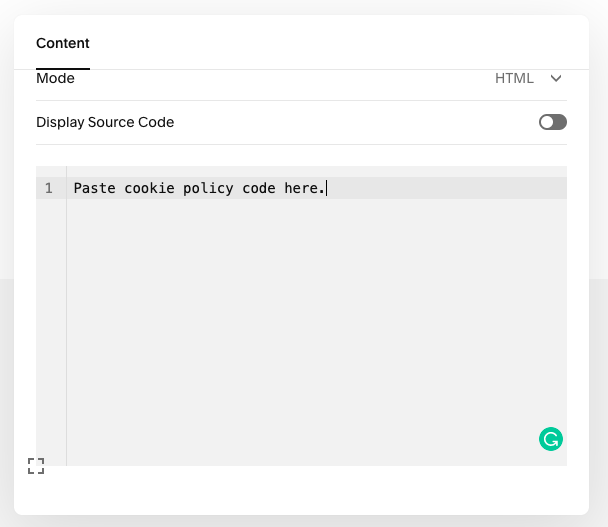Screen dimensions: 608x527
Task: Click the highlighted line after the text end
Action: coord(447,188)
